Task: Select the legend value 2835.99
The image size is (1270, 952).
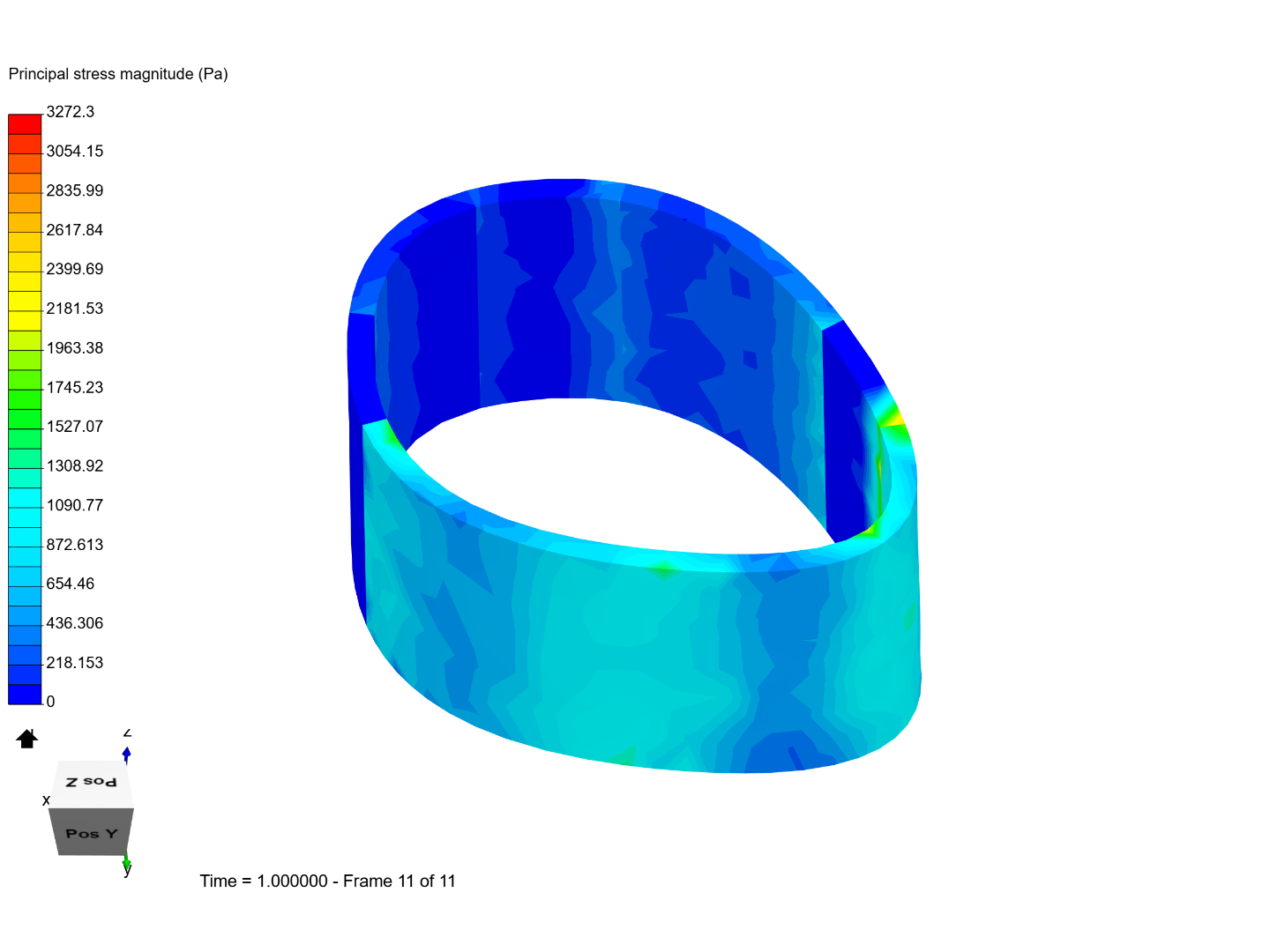Action: pyautogui.click(x=75, y=190)
